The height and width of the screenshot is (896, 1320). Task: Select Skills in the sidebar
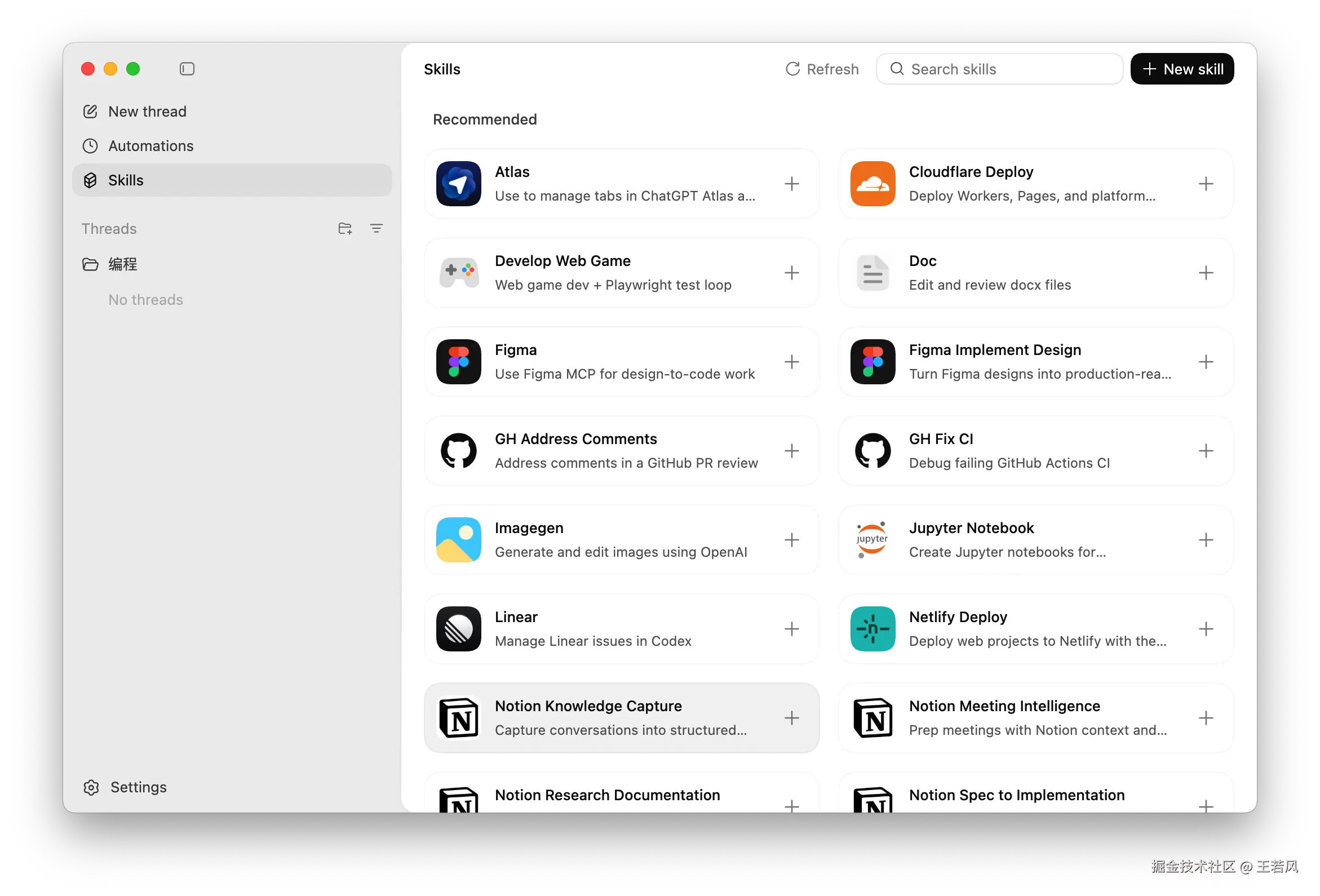point(126,180)
